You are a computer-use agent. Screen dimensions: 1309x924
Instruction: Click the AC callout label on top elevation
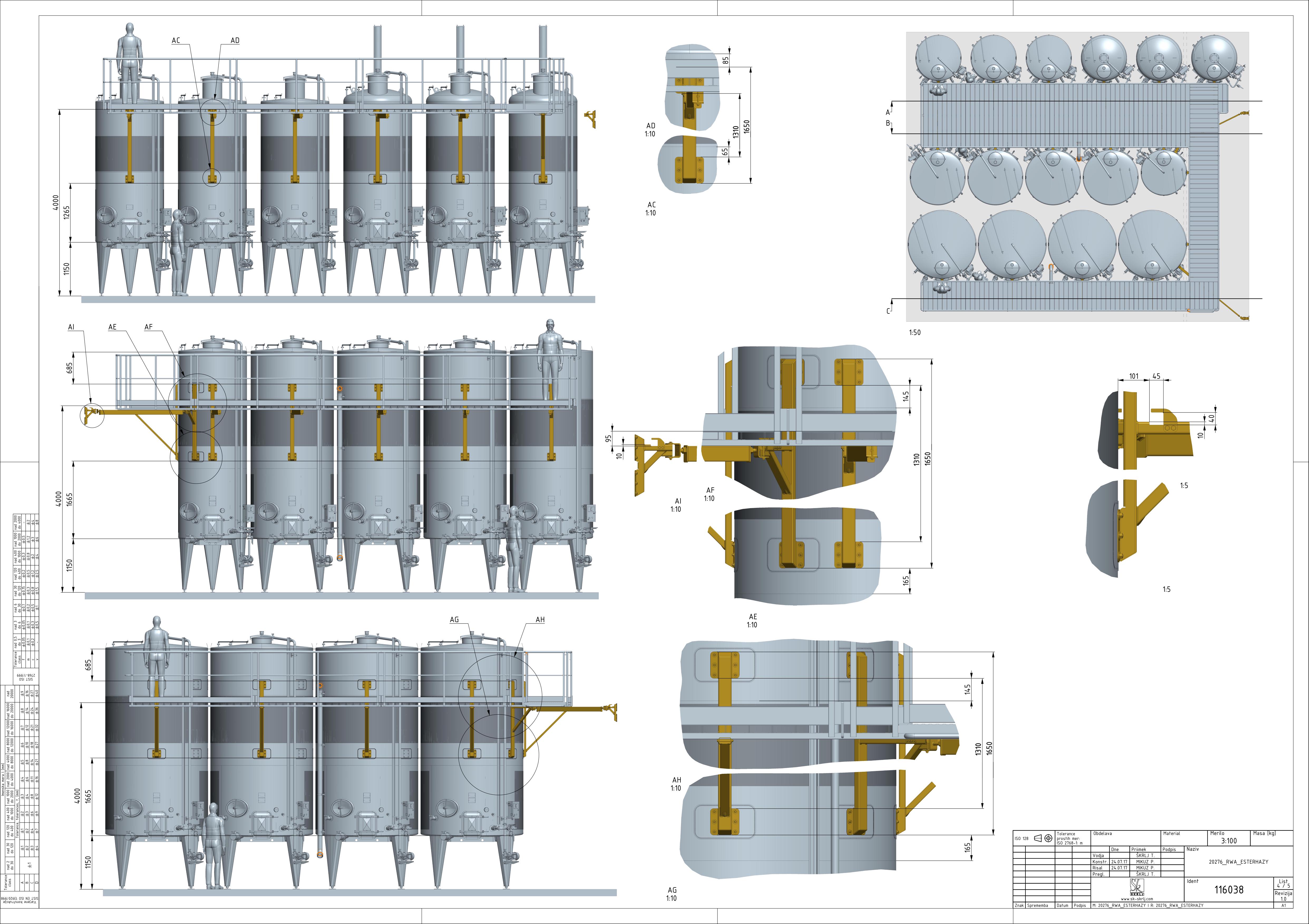(x=176, y=41)
